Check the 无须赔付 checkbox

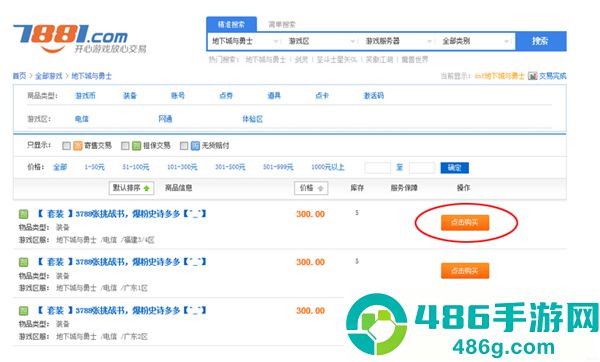pyautogui.click(x=184, y=146)
